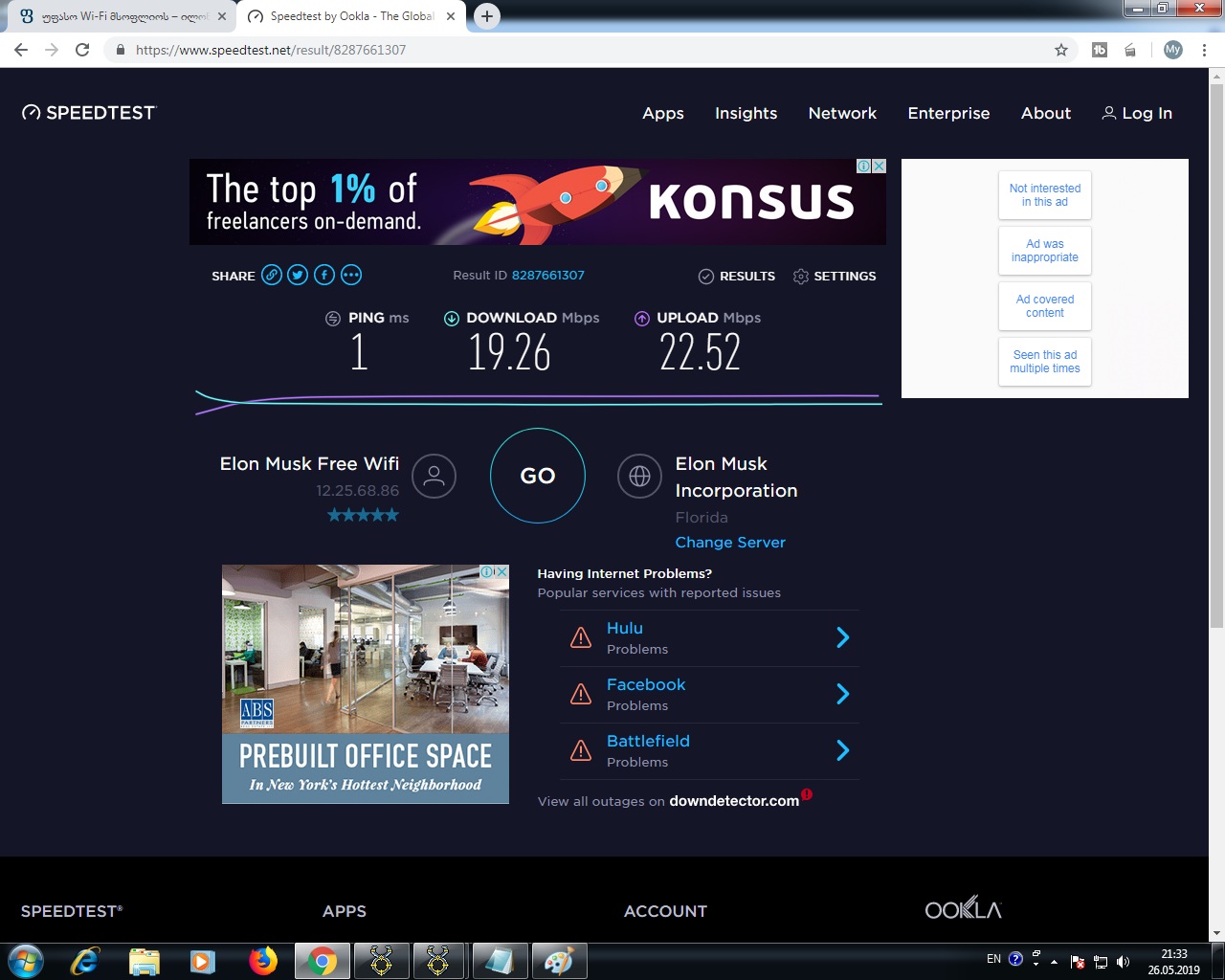Open a new browser tab
Screen dimensions: 1225x980
click(x=487, y=16)
